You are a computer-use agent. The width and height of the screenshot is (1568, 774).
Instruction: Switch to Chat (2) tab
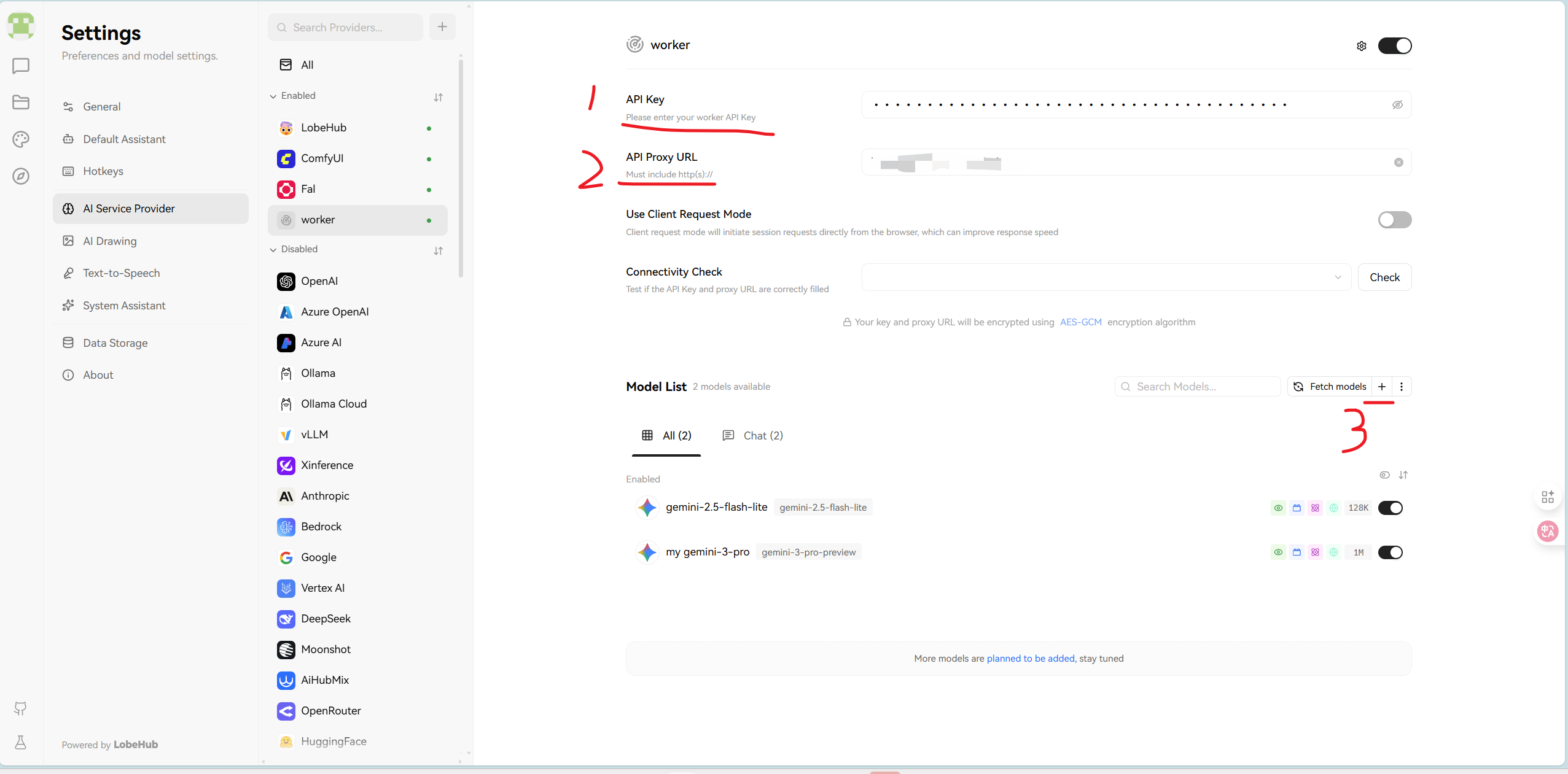click(x=753, y=436)
